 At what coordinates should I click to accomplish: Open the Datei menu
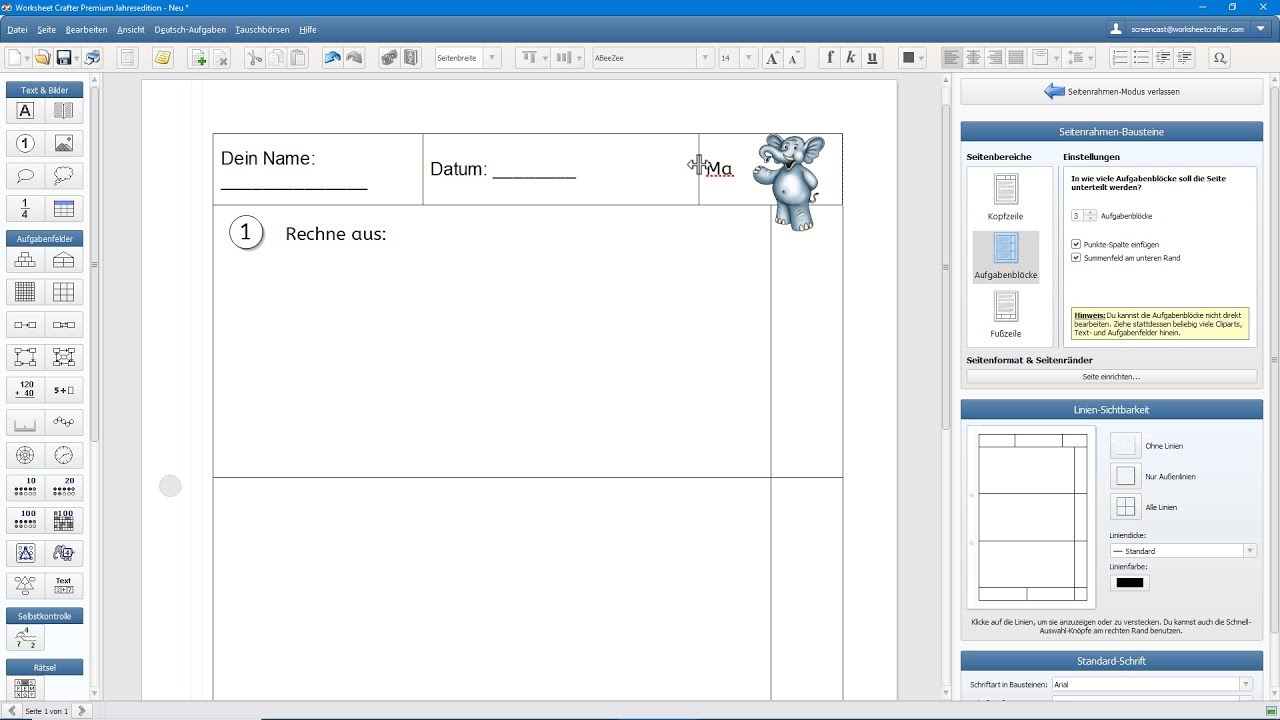17,30
